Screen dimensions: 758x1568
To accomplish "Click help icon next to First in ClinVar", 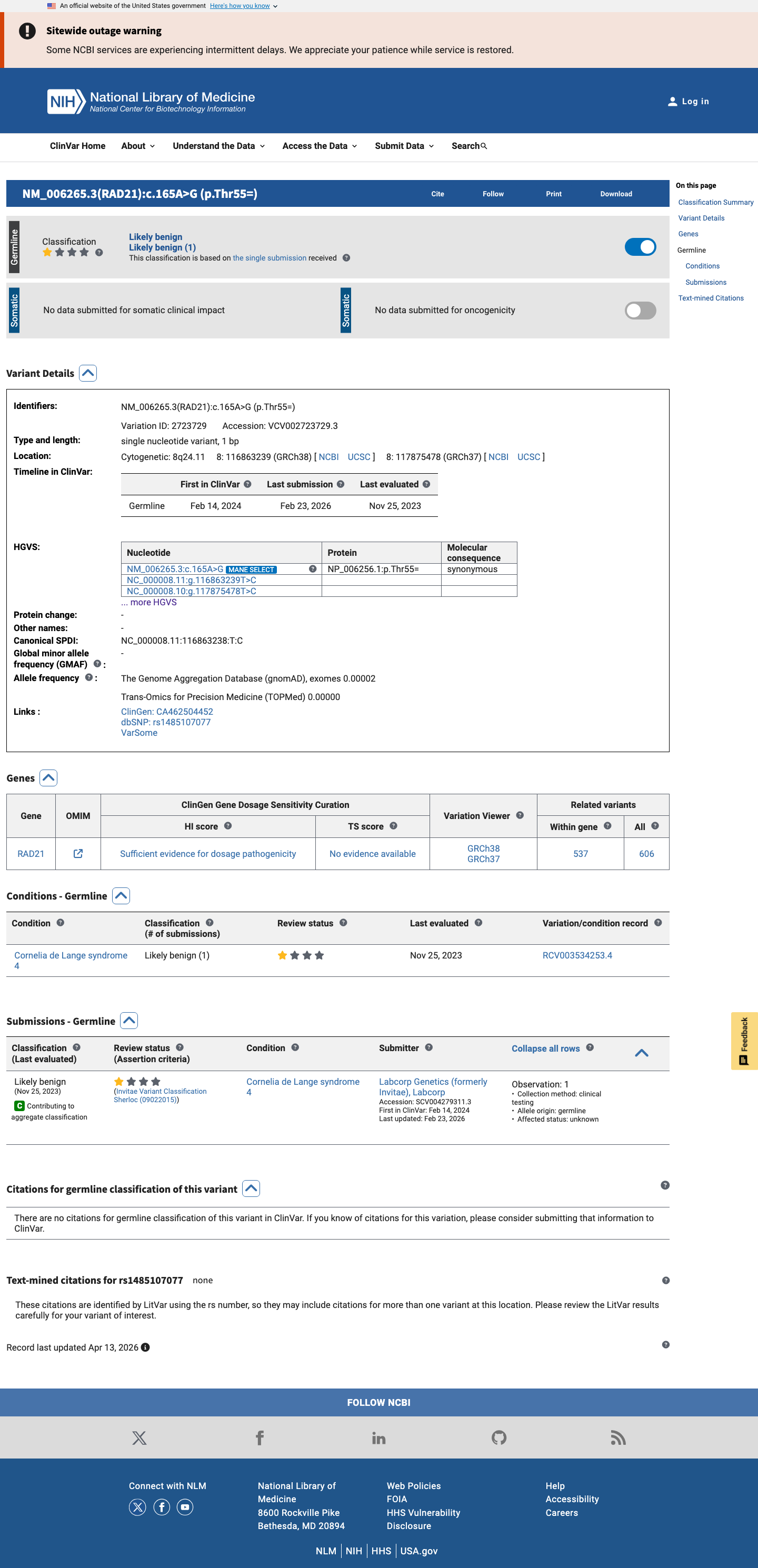I will pyautogui.click(x=248, y=485).
